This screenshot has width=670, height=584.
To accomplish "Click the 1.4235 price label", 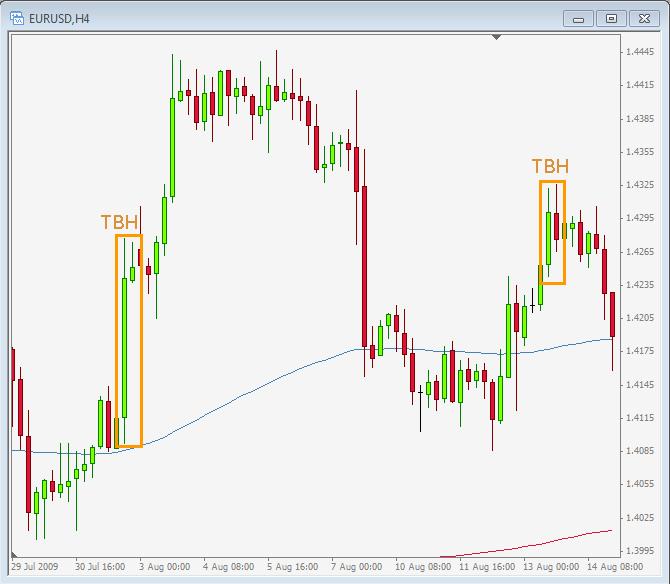I will point(640,285).
